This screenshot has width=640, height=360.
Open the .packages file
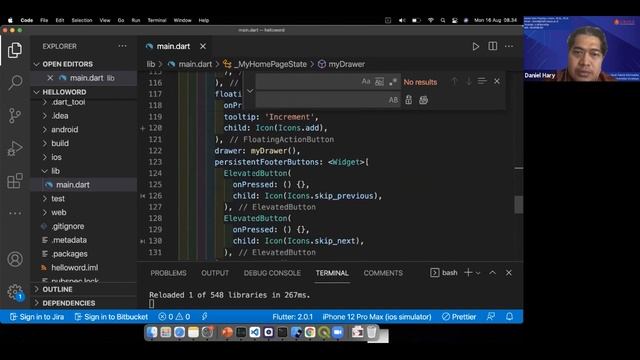69,254
